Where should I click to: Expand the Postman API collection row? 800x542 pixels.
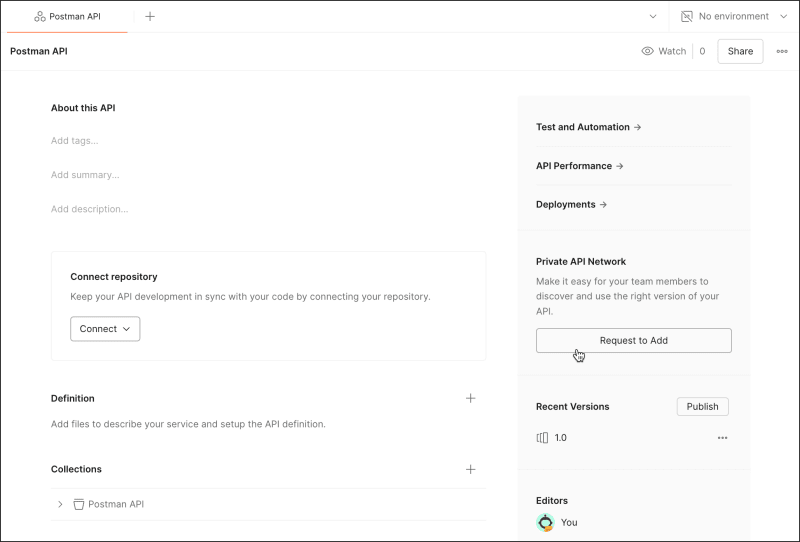[60, 504]
